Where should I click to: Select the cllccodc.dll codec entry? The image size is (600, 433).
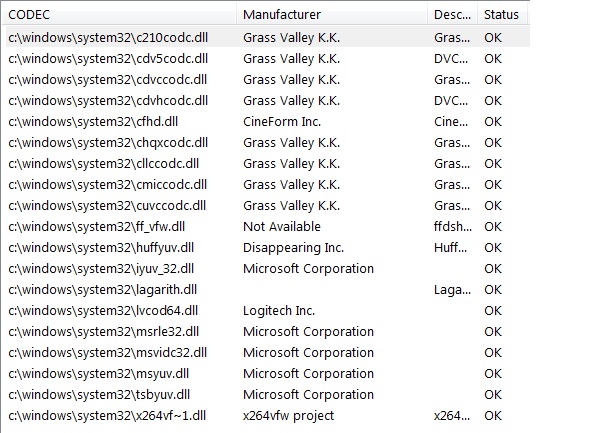(x=104, y=163)
